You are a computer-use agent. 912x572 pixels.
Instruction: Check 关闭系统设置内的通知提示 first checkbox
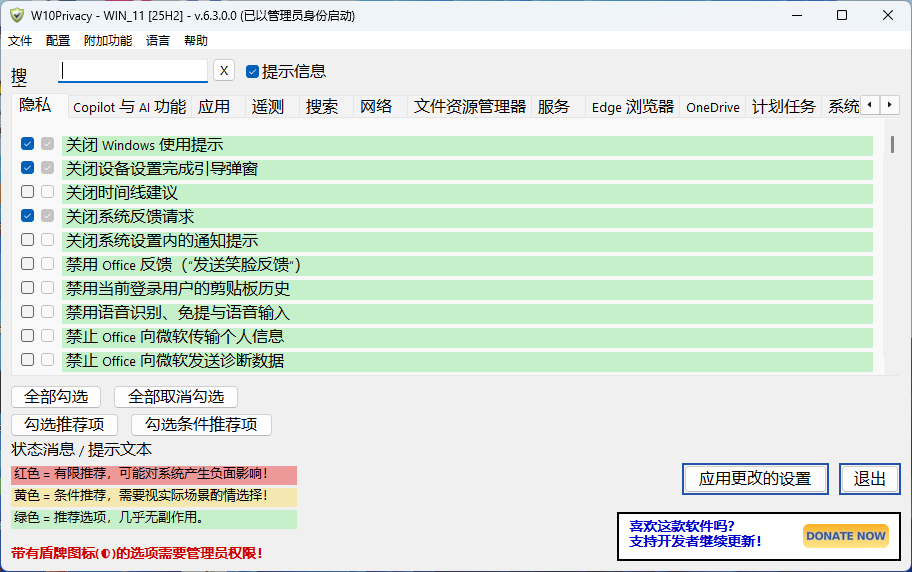point(27,240)
